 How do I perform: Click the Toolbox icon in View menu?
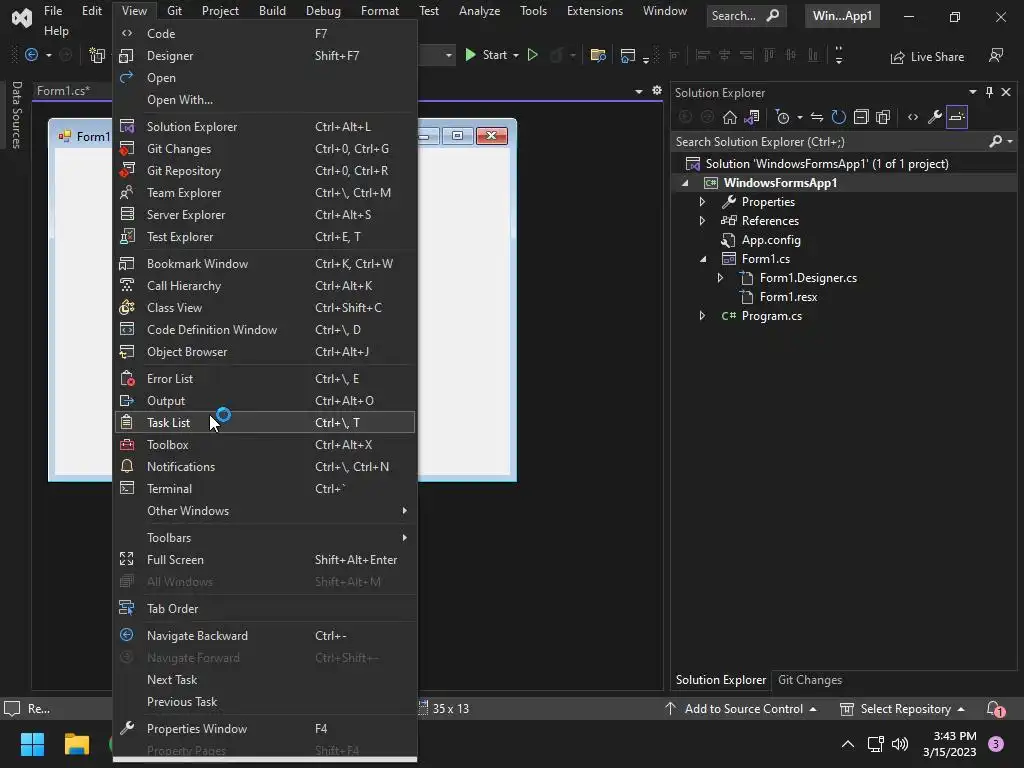(x=127, y=445)
